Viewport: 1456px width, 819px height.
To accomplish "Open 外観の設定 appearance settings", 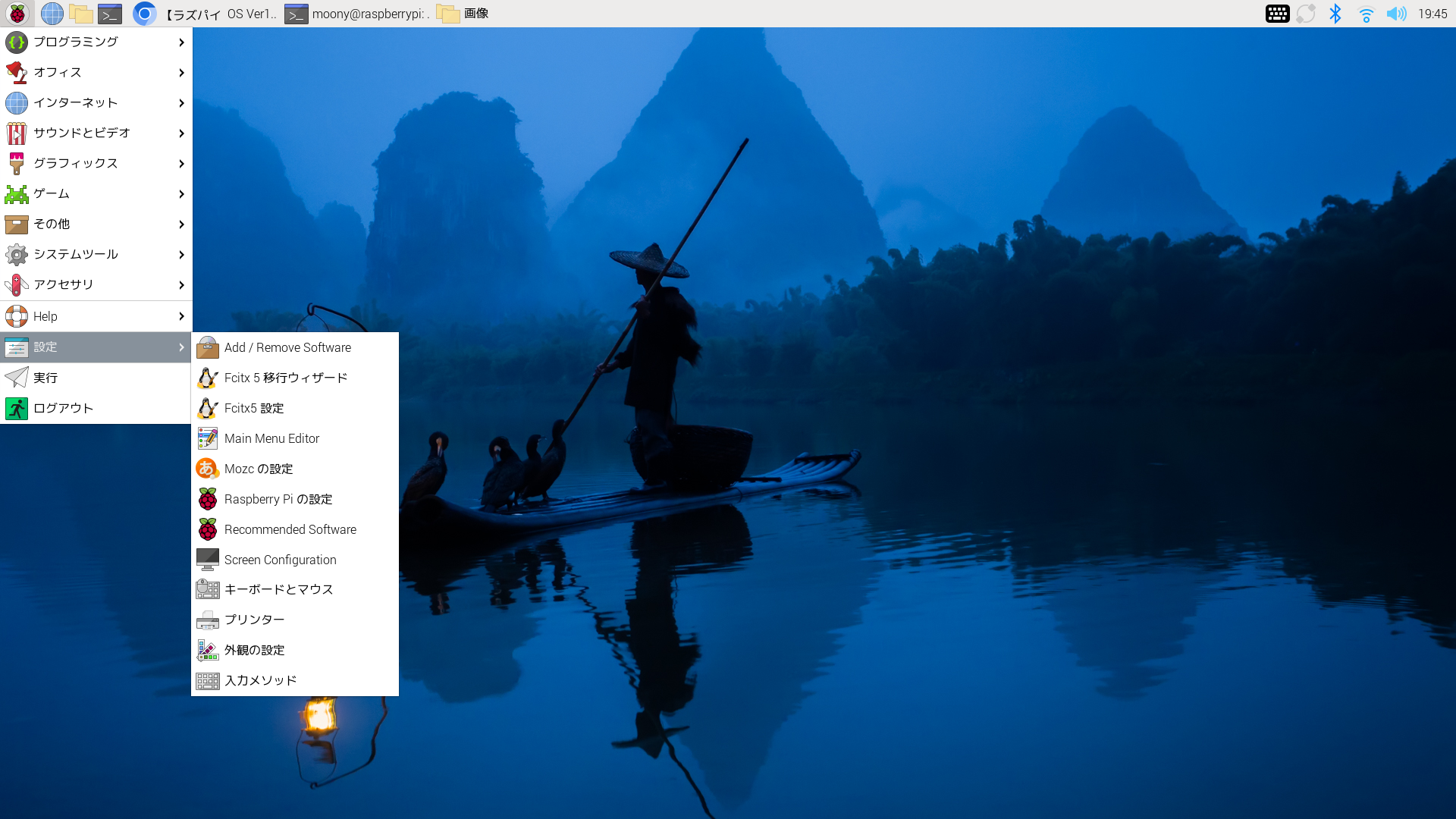I will click(x=255, y=650).
